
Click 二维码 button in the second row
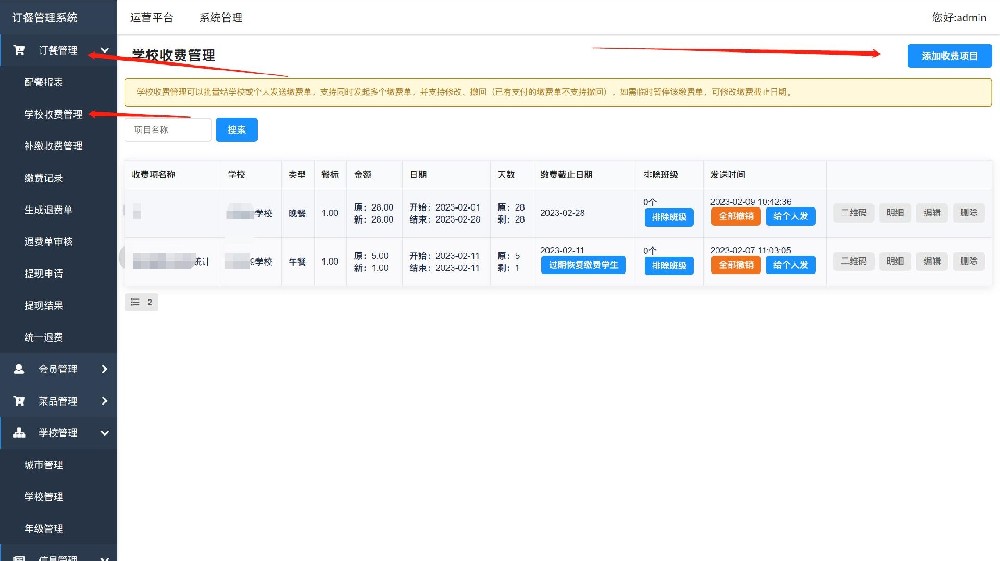click(x=853, y=262)
